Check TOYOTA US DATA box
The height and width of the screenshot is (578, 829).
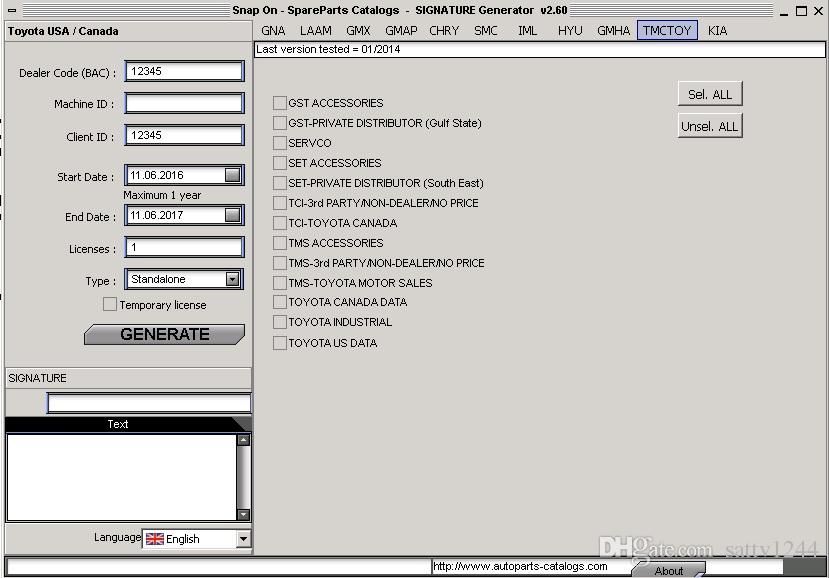pyautogui.click(x=280, y=343)
